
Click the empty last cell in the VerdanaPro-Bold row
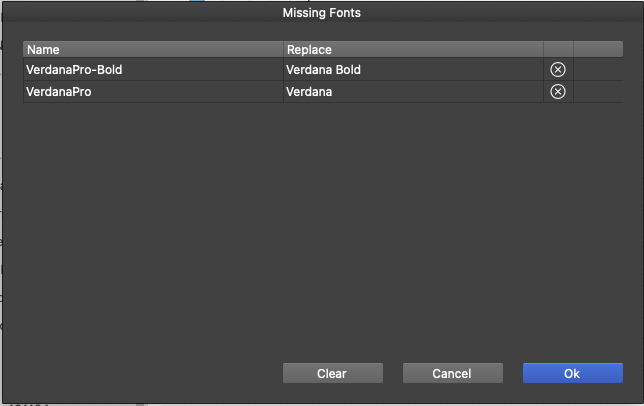tap(598, 69)
